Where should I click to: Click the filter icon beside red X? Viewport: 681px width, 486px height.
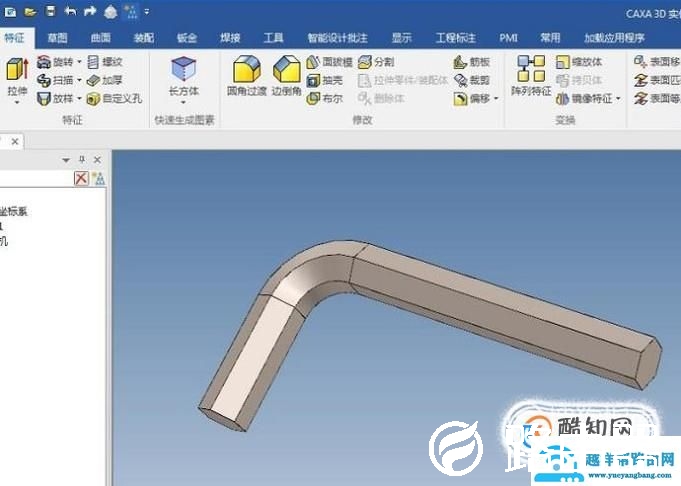[99, 178]
